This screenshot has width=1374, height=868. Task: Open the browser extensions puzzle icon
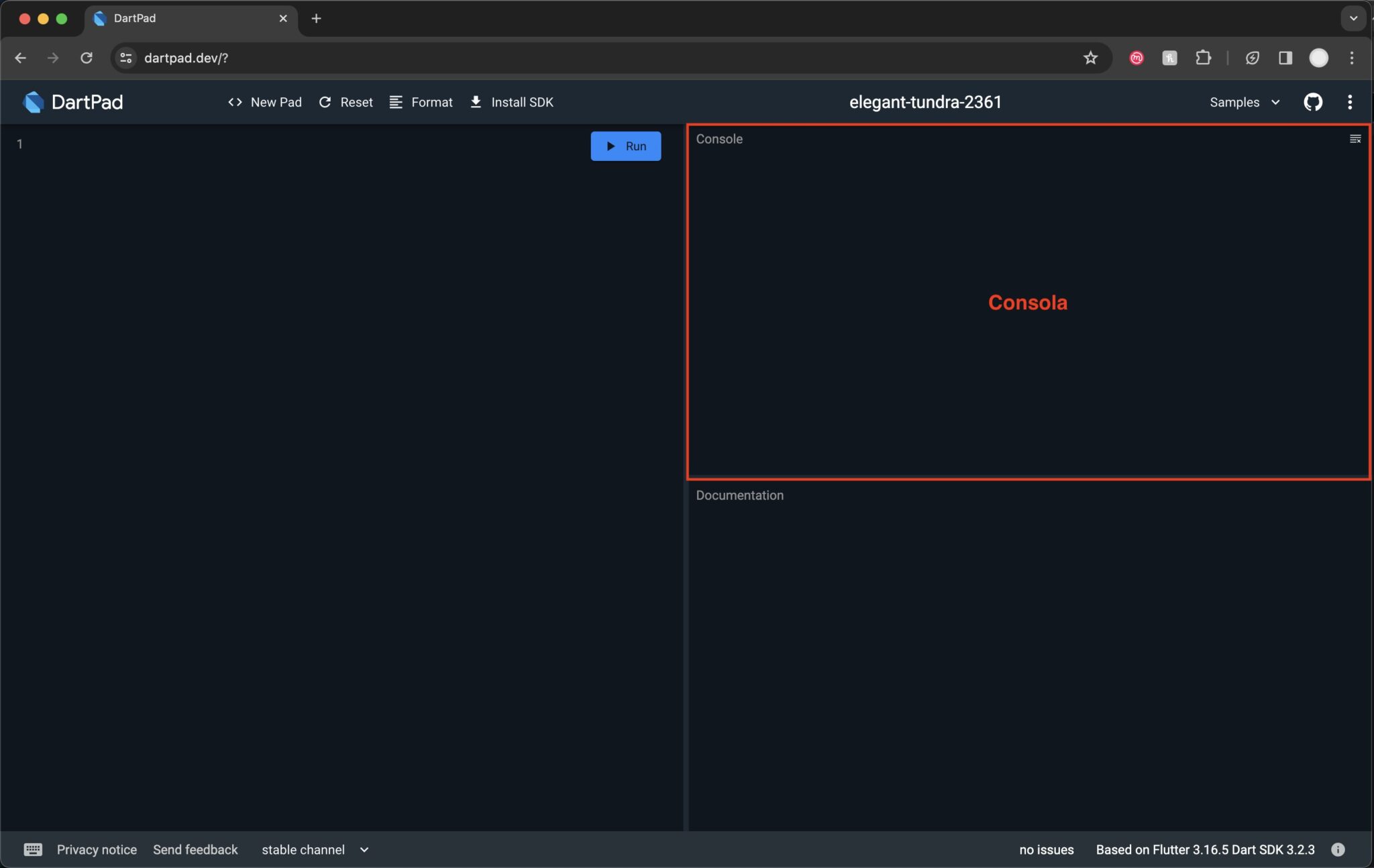pyautogui.click(x=1203, y=58)
